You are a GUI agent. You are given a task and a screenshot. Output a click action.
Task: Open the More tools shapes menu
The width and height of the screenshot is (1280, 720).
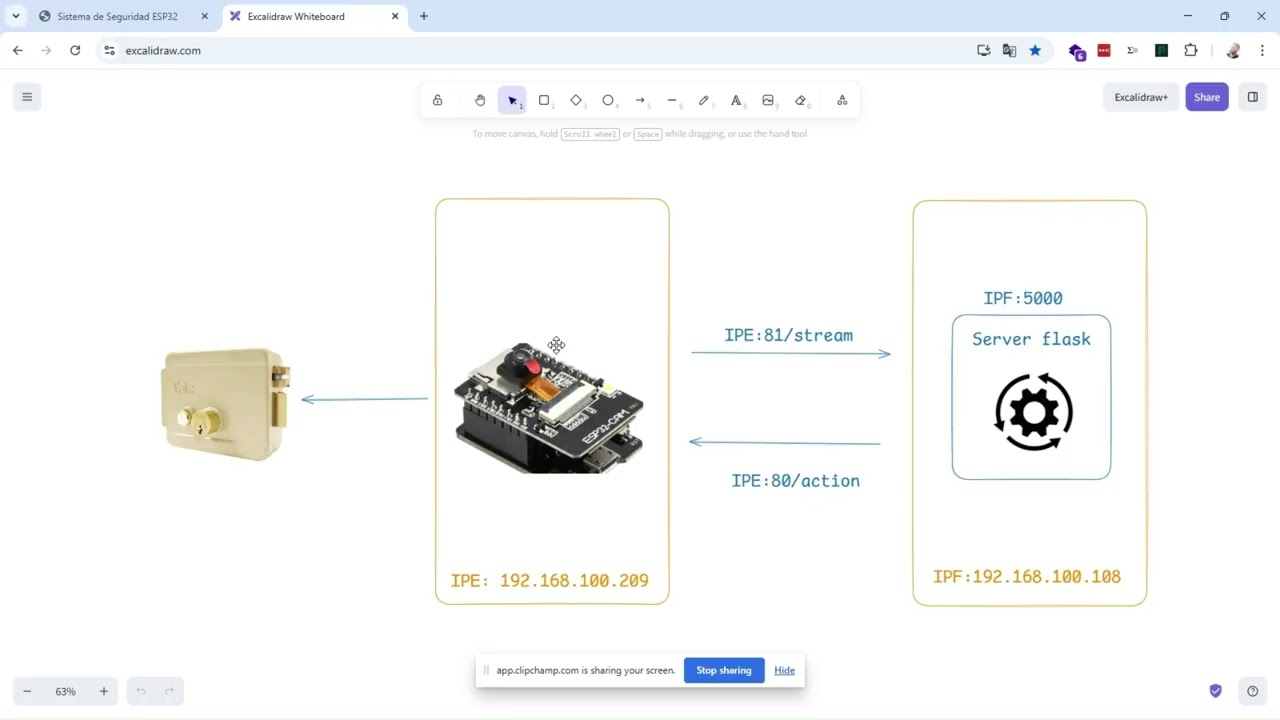coord(842,100)
